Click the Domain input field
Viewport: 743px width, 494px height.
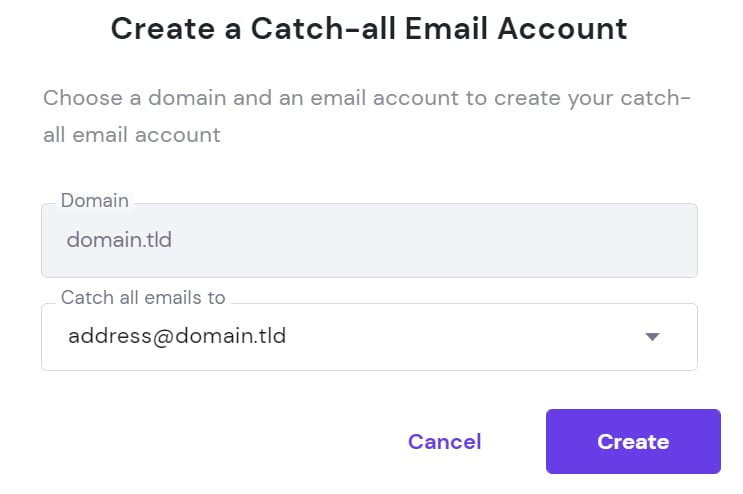click(368, 241)
